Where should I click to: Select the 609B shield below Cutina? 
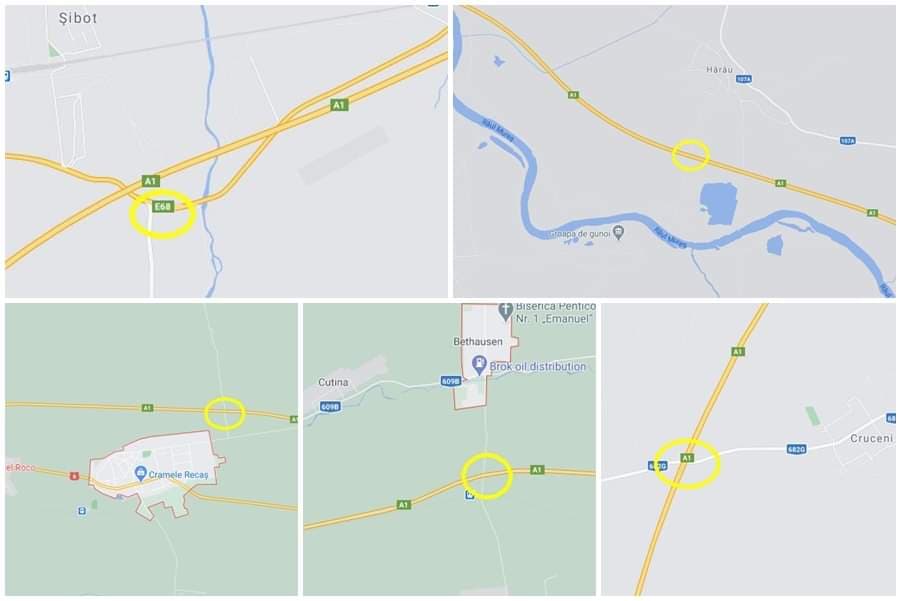click(x=330, y=406)
